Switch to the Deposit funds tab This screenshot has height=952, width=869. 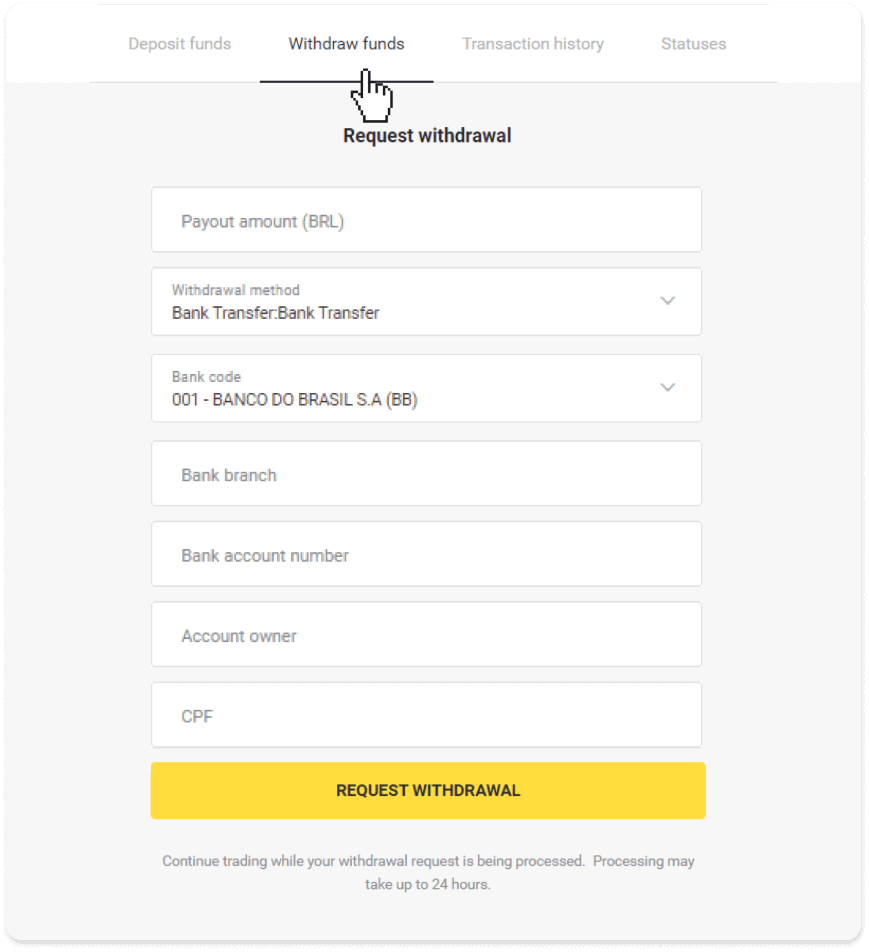pyautogui.click(x=178, y=44)
